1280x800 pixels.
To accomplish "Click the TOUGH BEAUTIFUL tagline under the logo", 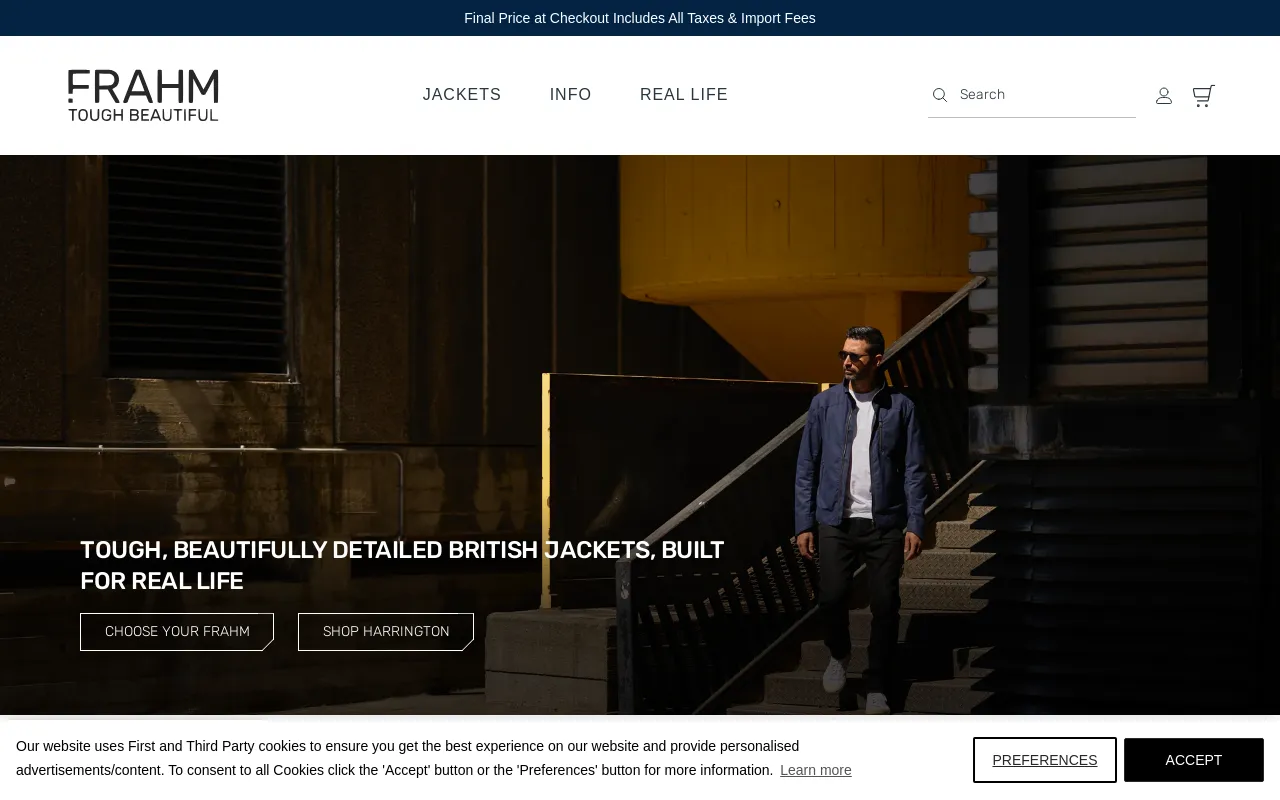I will coord(143,114).
